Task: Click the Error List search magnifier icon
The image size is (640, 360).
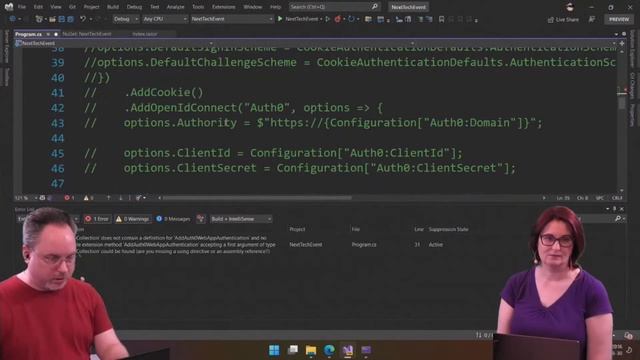Action: pos(618,219)
